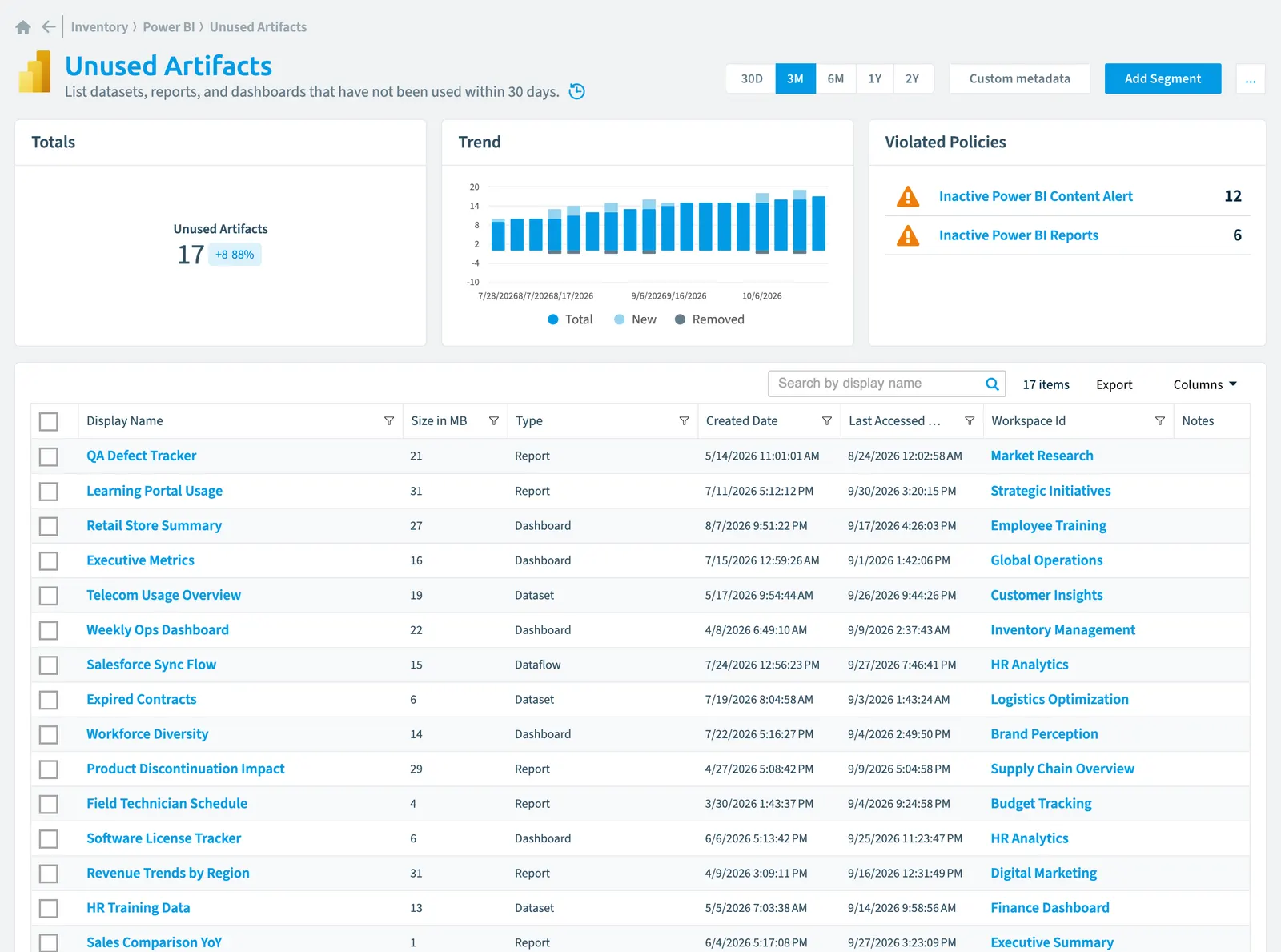The image size is (1281, 952).
Task: Toggle the New series legend swatch
Action: click(619, 319)
